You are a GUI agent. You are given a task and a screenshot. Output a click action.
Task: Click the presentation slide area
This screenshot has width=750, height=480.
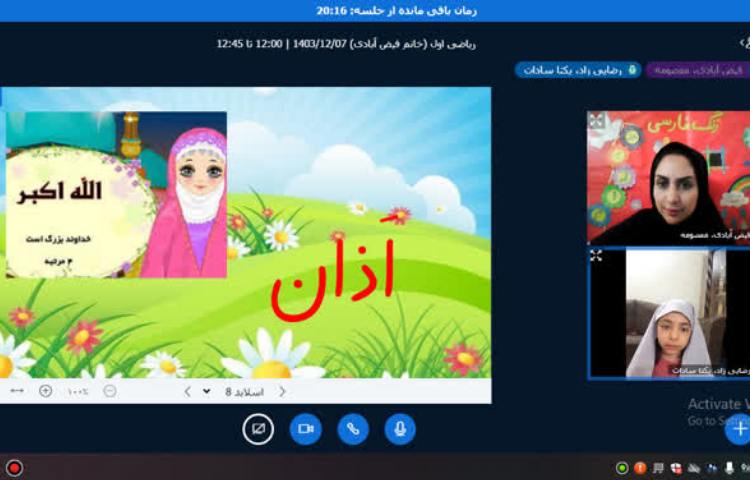click(245, 230)
